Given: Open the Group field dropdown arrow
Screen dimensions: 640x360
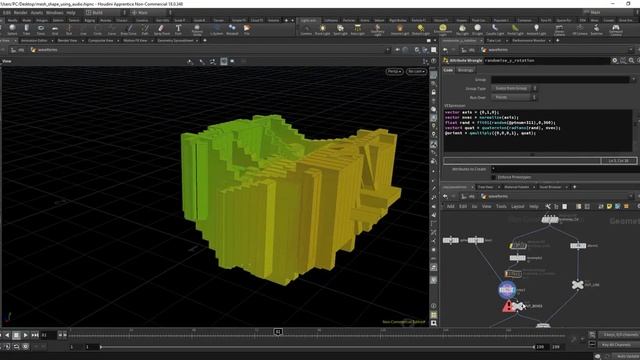Looking at the screenshot, I should [633, 80].
